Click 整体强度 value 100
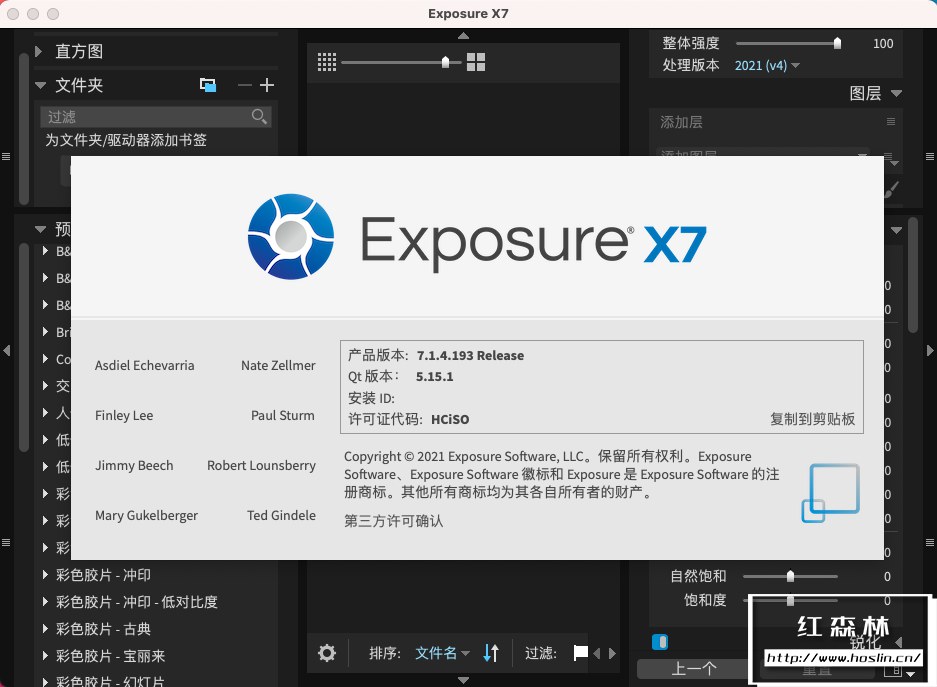Screen dimensions: 937x687 pos(883,44)
